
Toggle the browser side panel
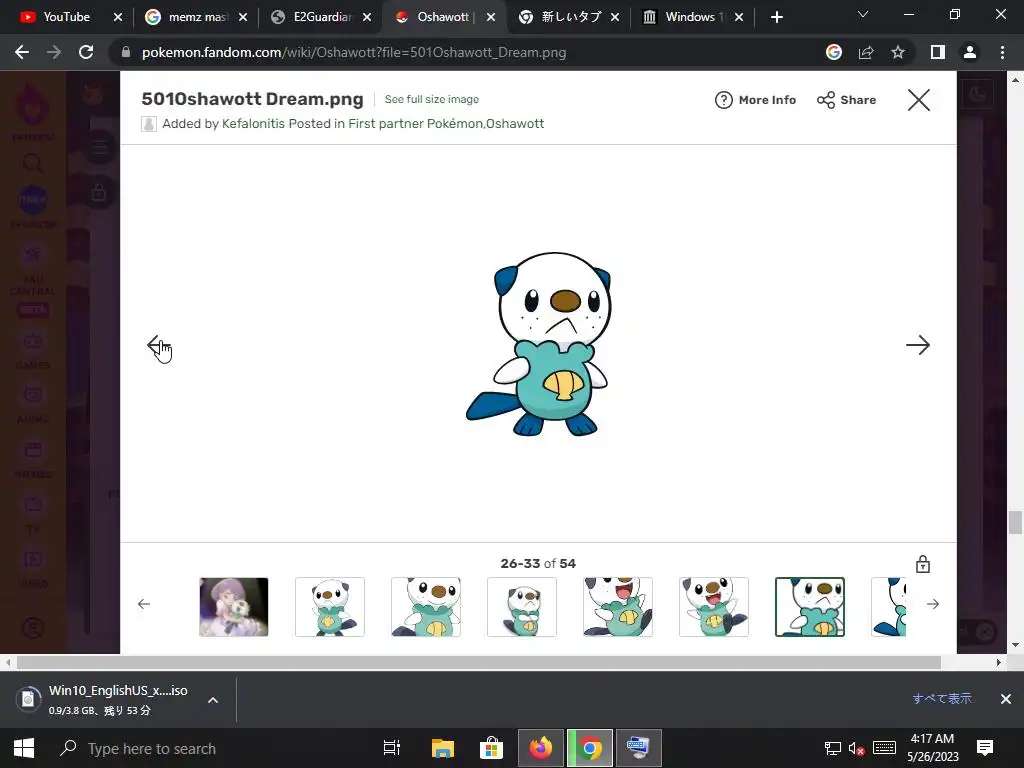pyautogui.click(x=938, y=52)
